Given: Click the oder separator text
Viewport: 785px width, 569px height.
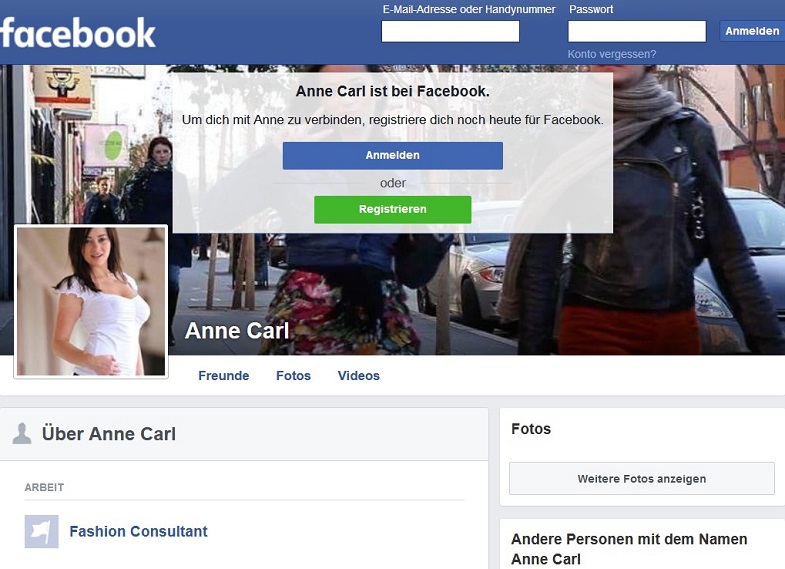Looking at the screenshot, I should point(392,183).
